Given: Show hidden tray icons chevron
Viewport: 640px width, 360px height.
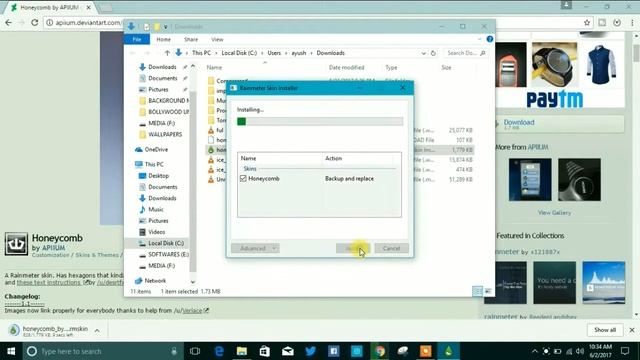Looking at the screenshot, I should pyautogui.click(x=534, y=351).
